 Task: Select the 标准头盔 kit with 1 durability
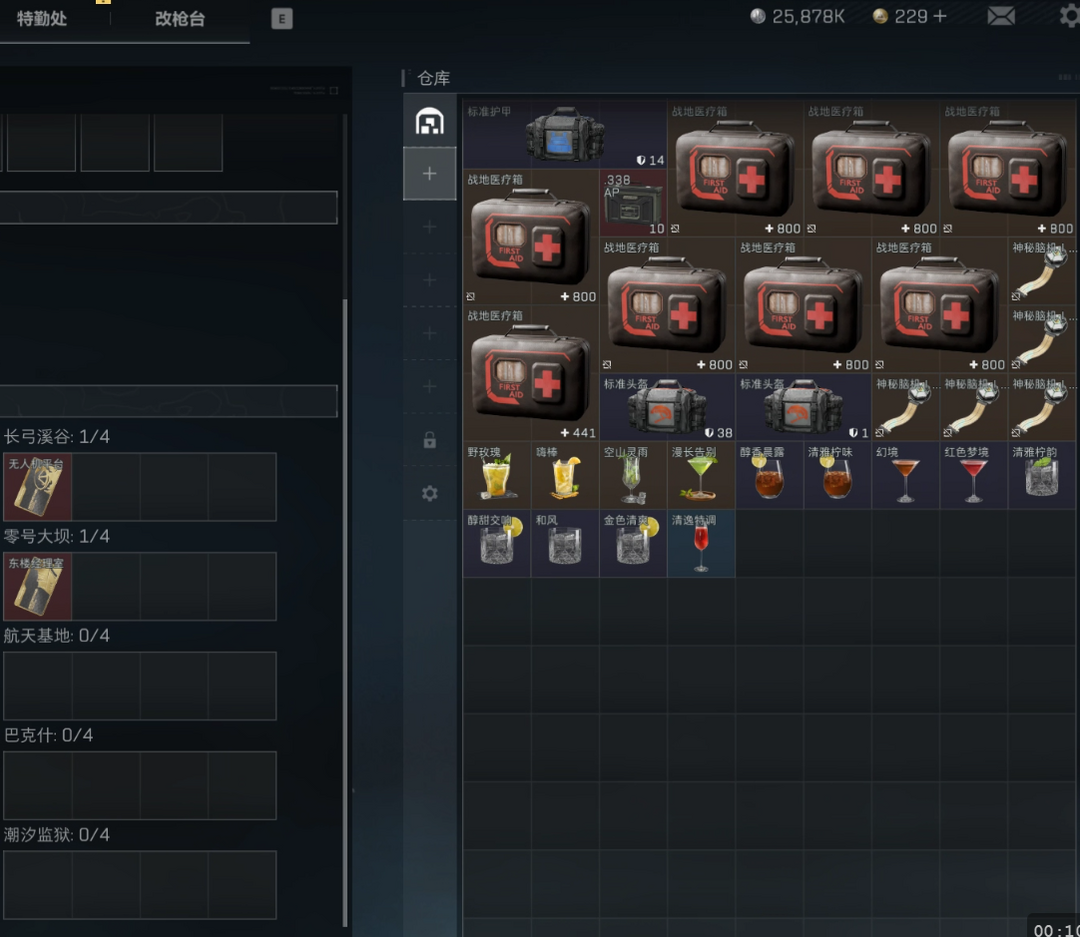(803, 407)
